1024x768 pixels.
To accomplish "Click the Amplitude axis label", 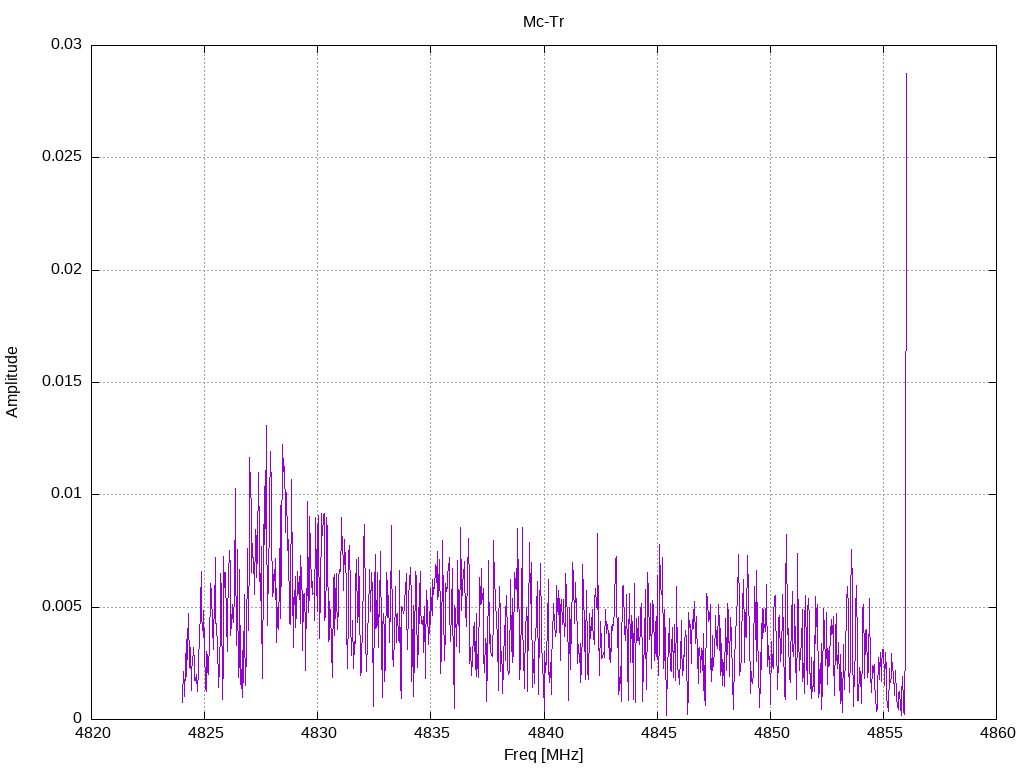I will pyautogui.click(x=12, y=382).
